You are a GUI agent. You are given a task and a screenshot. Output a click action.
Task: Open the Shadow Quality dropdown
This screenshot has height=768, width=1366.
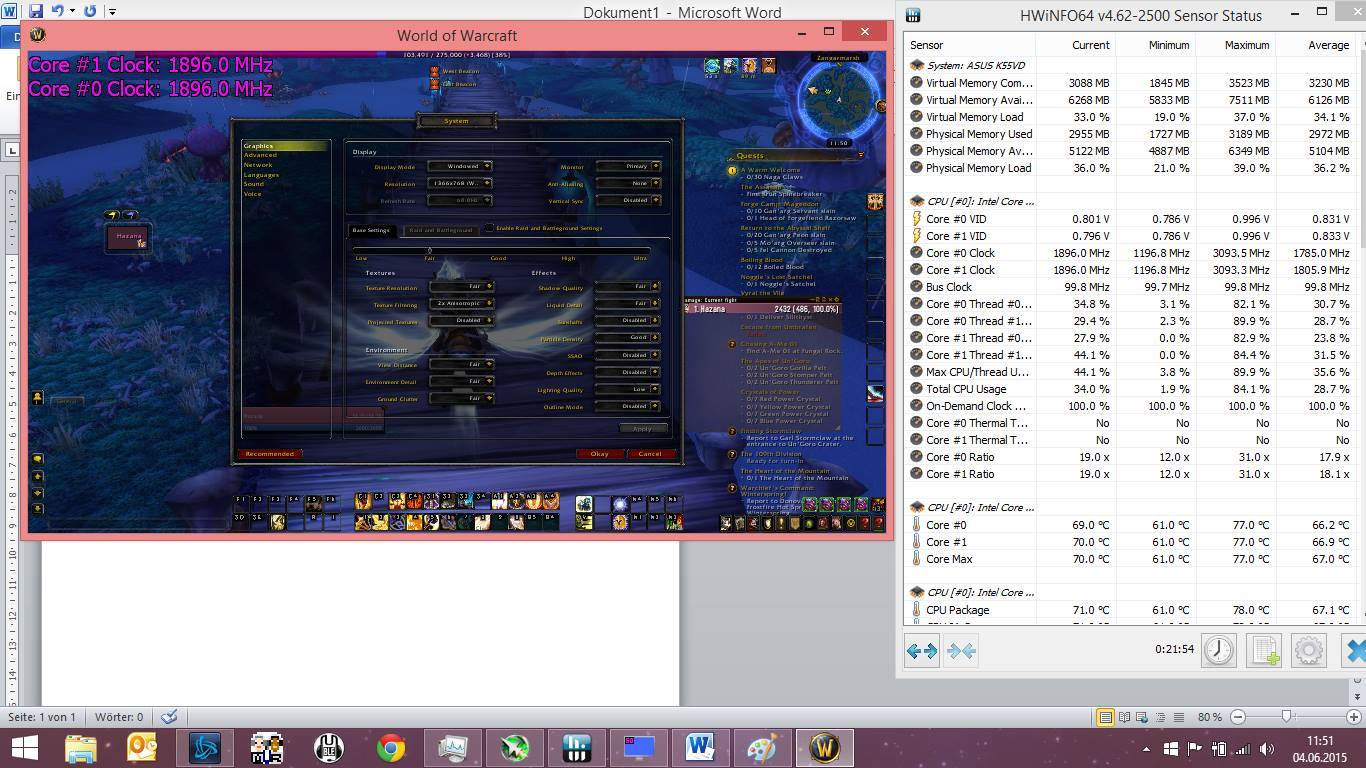628,287
